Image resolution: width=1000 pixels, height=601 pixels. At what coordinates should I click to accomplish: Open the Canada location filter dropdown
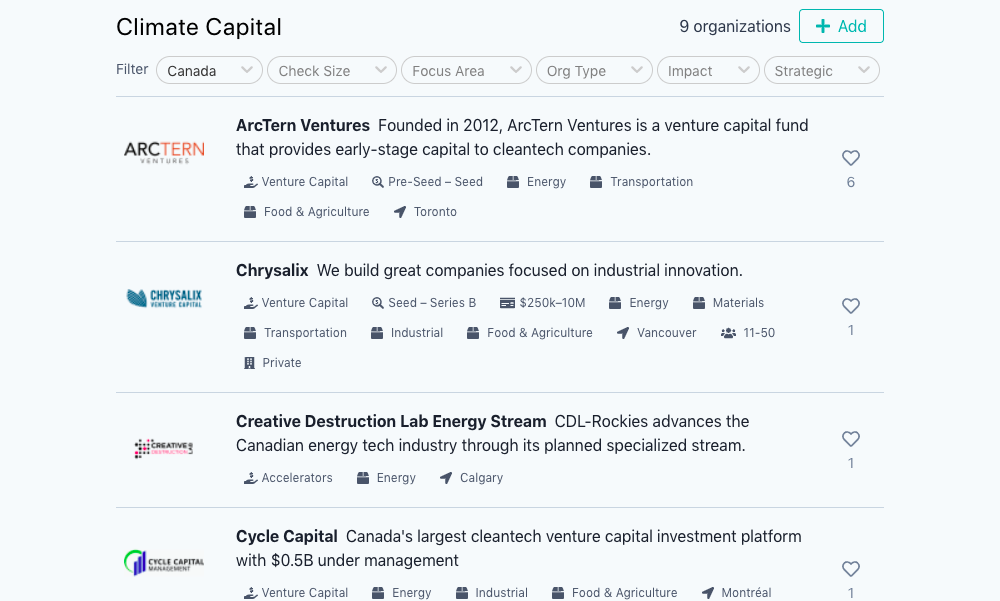[x=209, y=70]
